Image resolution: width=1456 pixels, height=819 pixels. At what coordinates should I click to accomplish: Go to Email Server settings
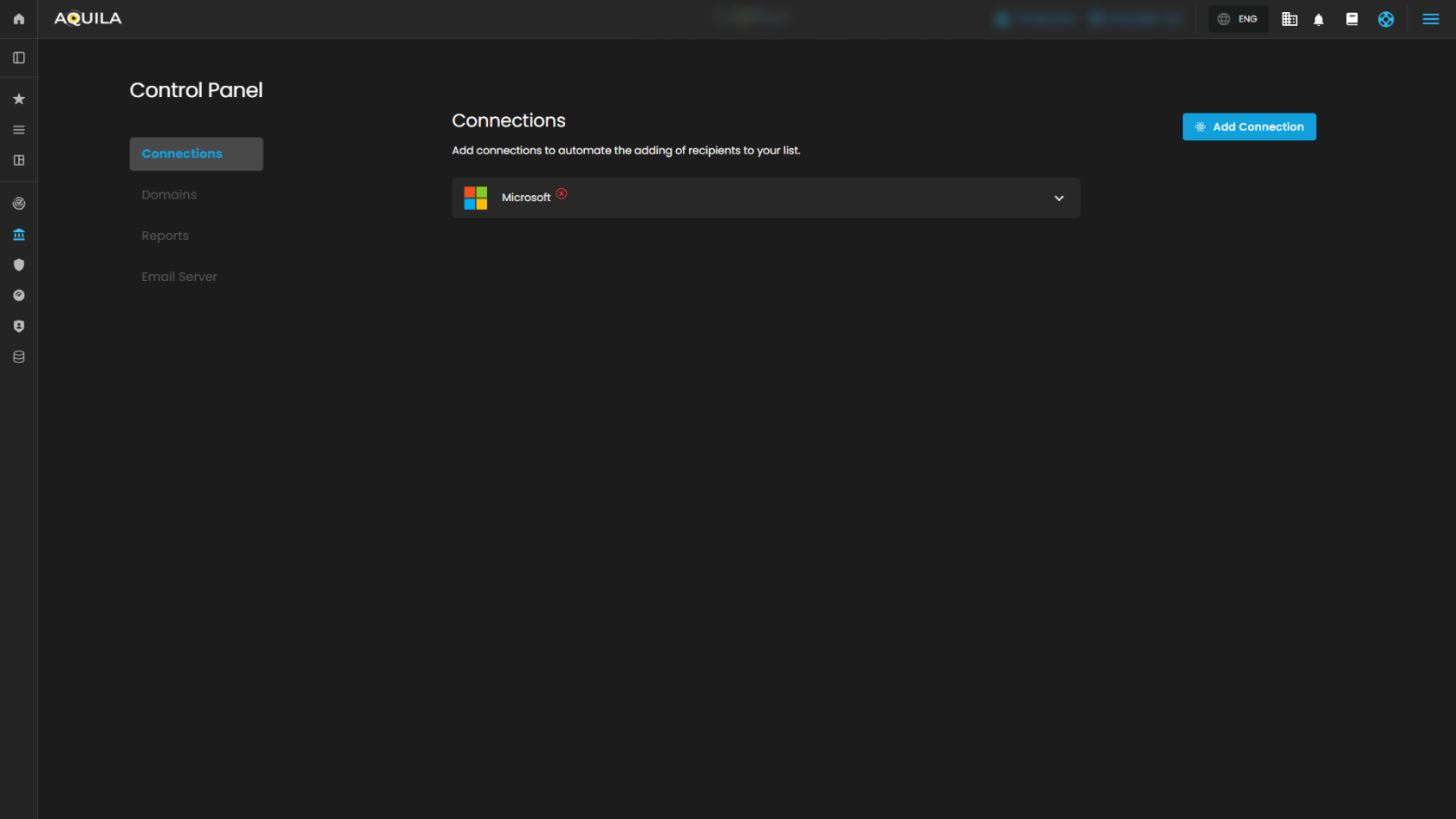(x=179, y=276)
